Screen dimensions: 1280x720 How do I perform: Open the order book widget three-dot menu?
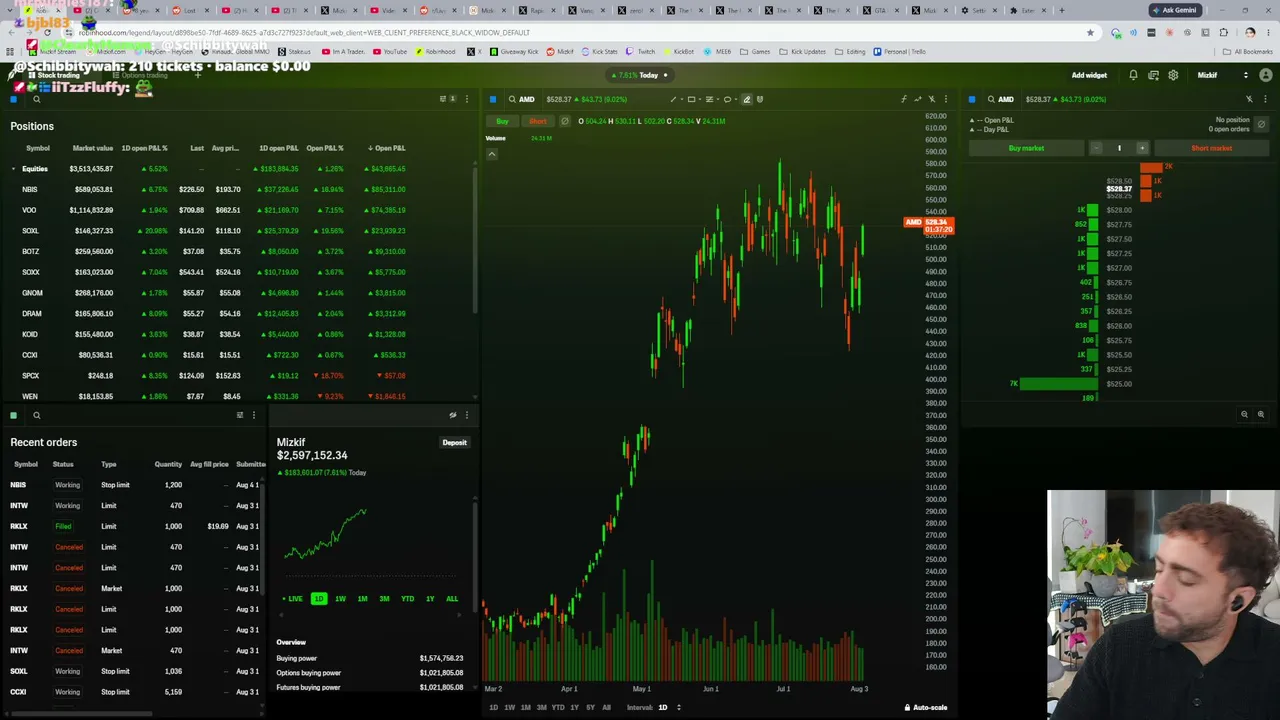(1265, 99)
